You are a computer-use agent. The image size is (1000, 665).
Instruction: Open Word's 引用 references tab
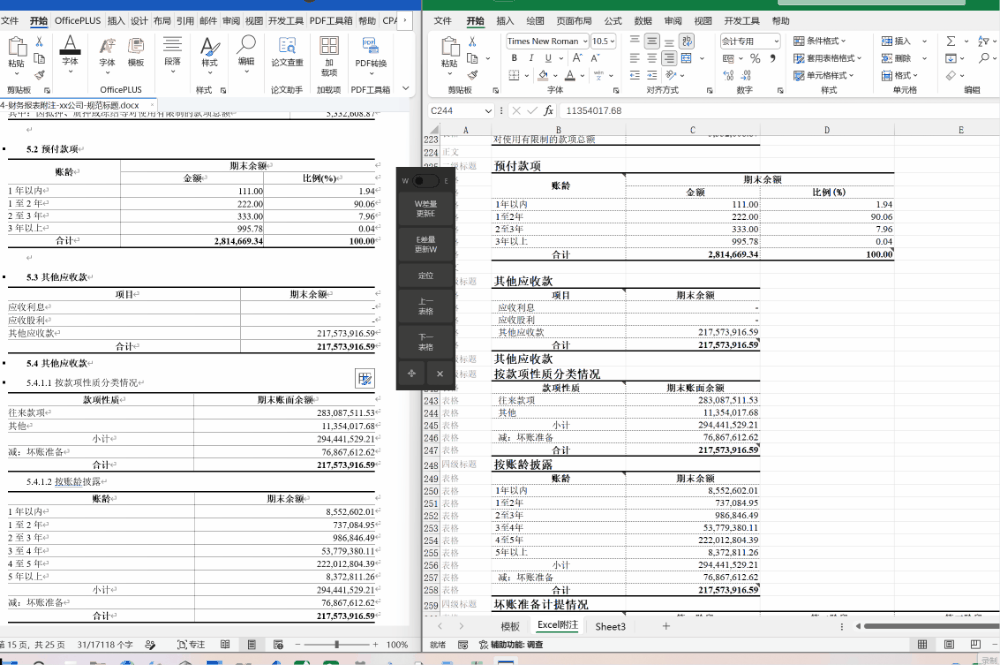[185, 20]
